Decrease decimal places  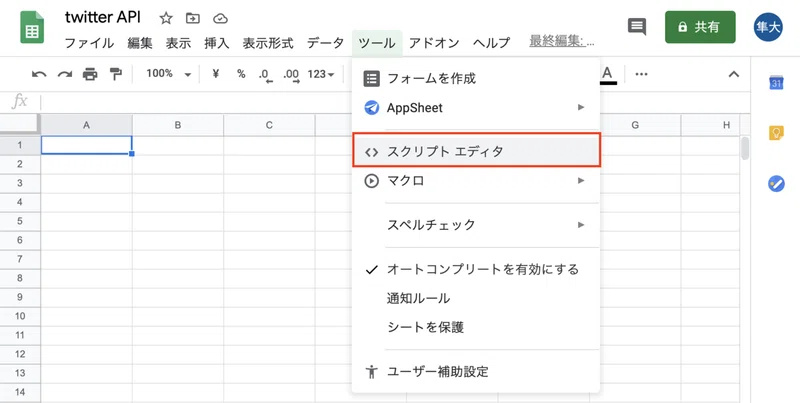265,75
